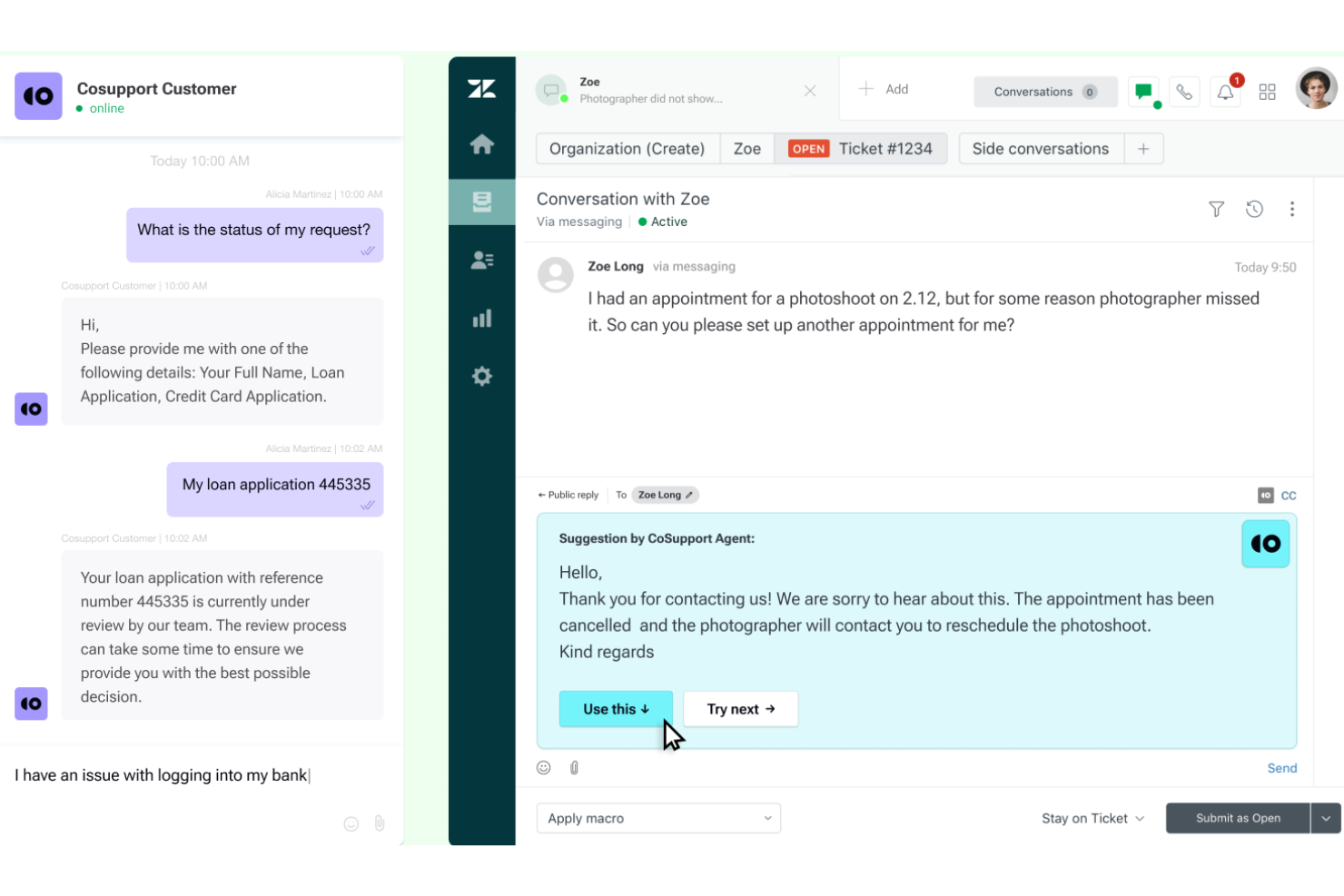Open the Zendesk home icon in sidebar
The image size is (1344, 896).
click(x=482, y=143)
